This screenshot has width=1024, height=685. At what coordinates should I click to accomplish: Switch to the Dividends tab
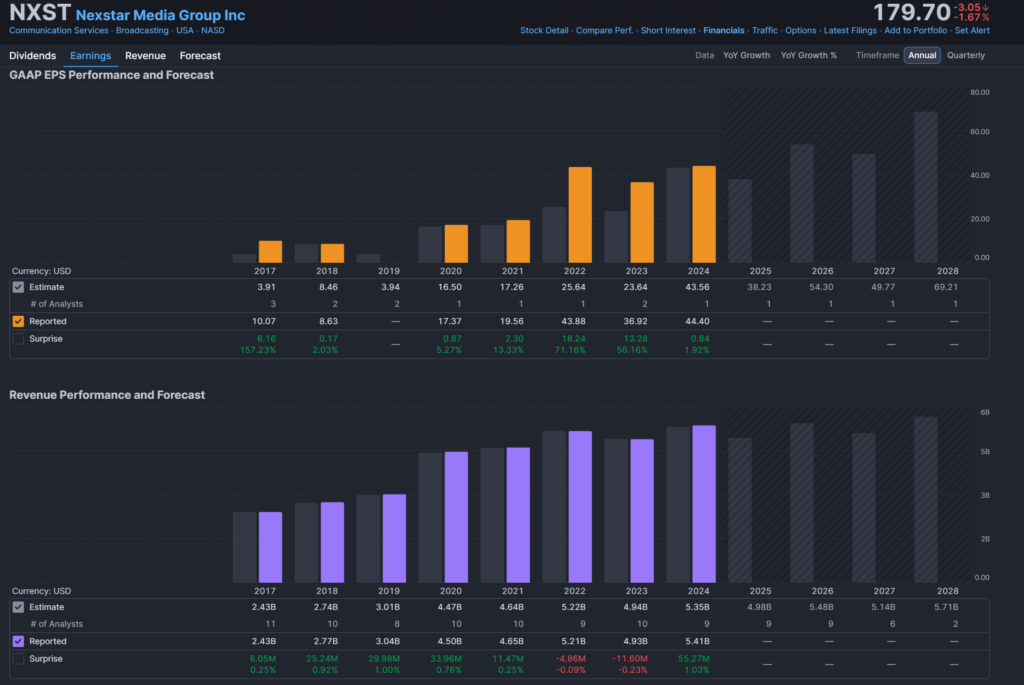[x=32, y=56]
